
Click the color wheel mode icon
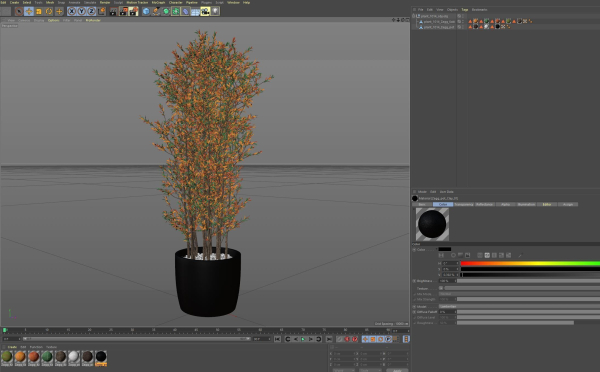(453, 255)
